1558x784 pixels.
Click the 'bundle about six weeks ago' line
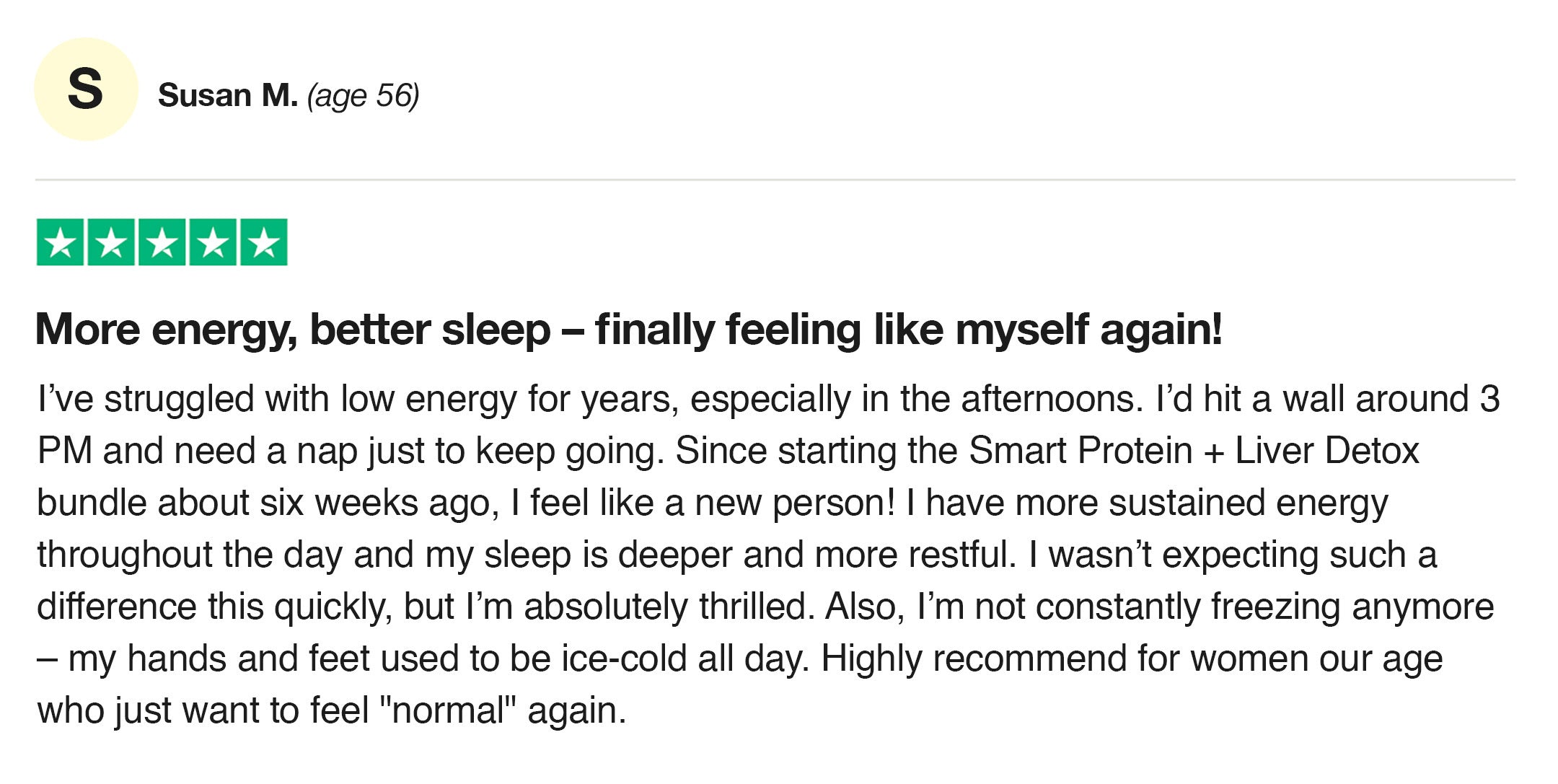coord(713,503)
